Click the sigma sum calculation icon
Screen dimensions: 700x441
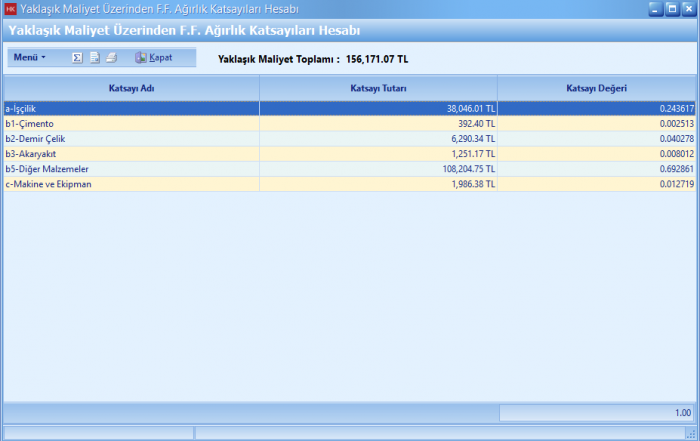coord(77,58)
